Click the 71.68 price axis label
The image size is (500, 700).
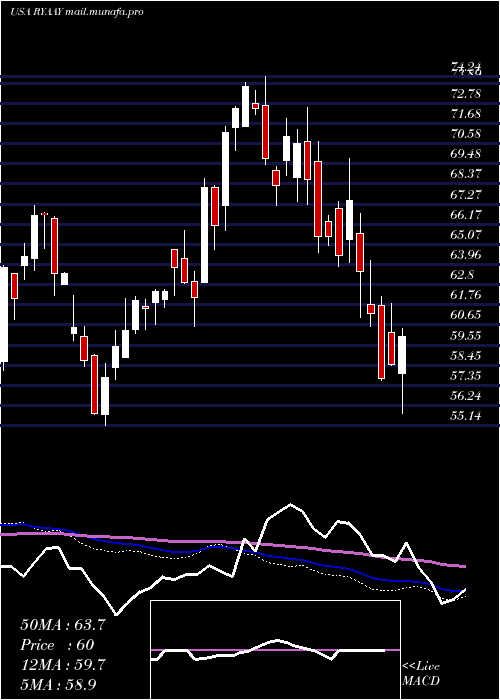click(467, 114)
